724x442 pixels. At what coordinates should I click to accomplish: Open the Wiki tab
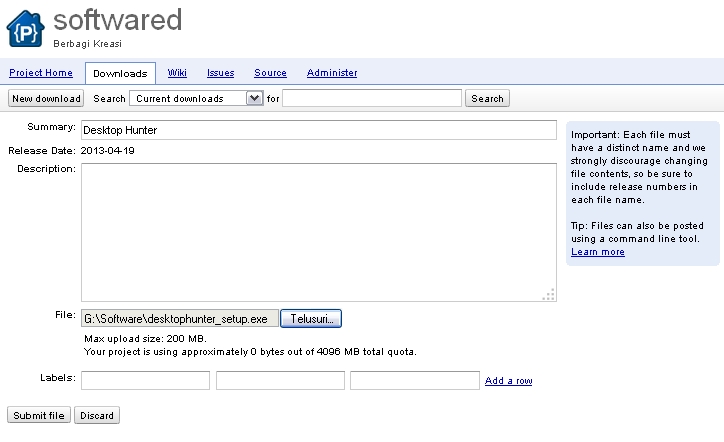click(177, 73)
